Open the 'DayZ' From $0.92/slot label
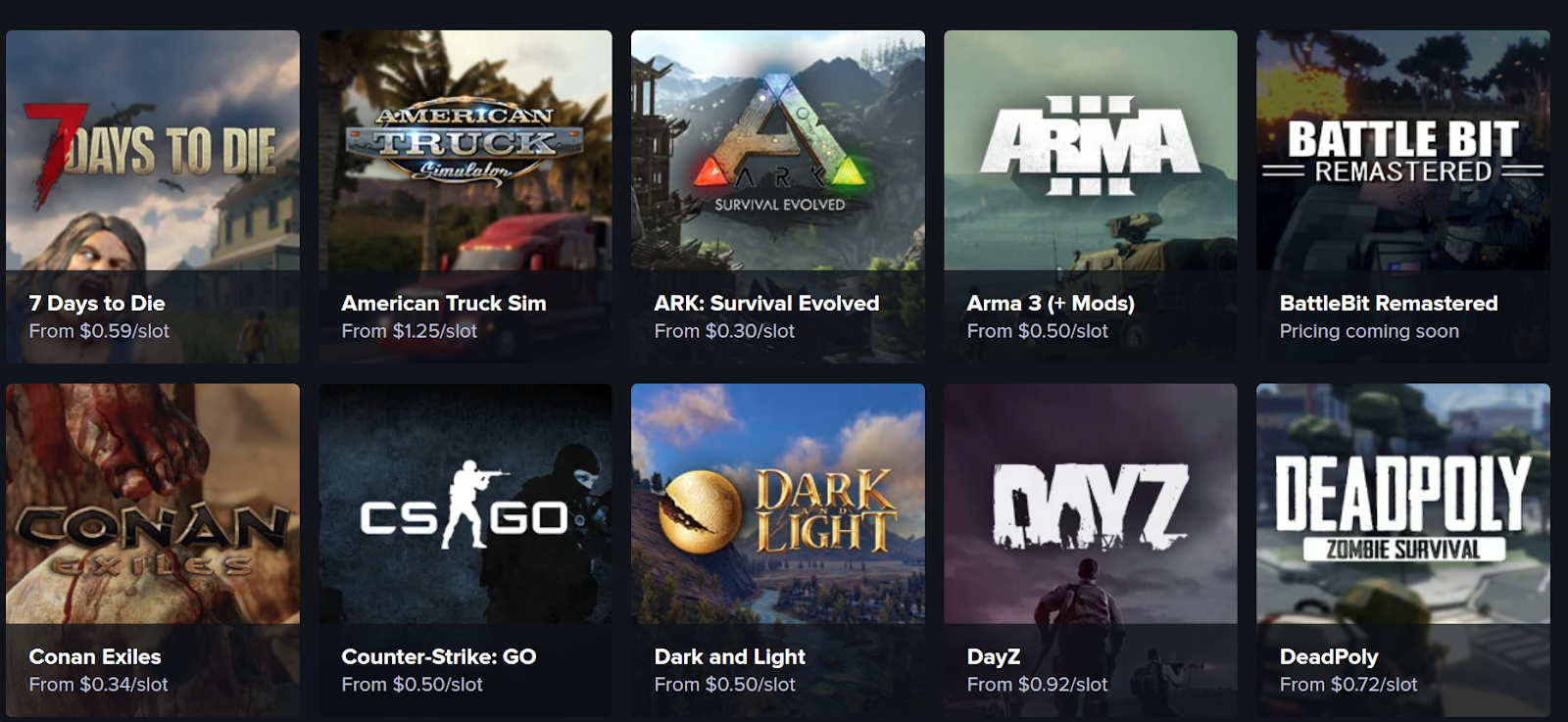 [1037, 684]
